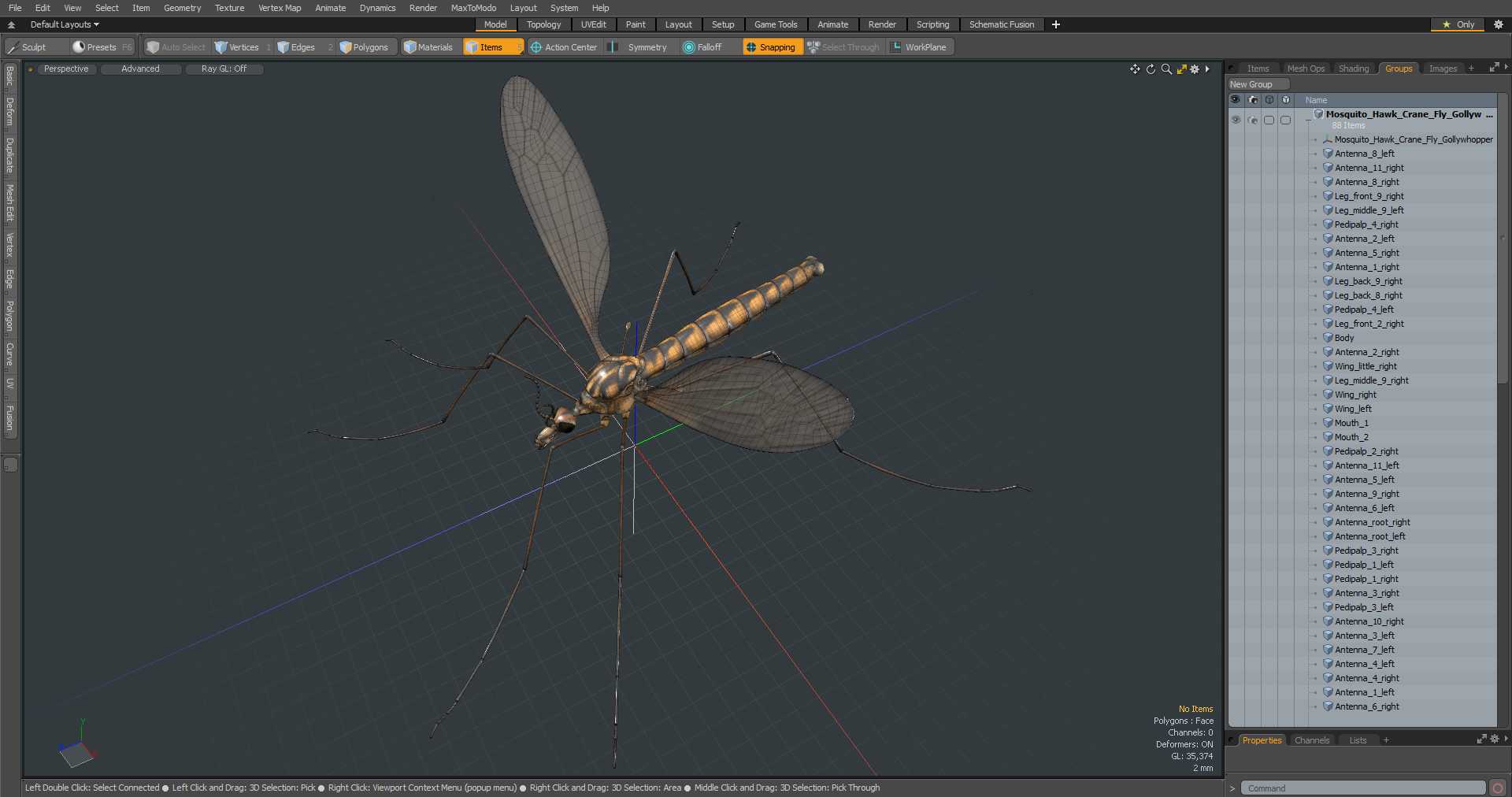Image resolution: width=1512 pixels, height=797 pixels.
Task: Select the Antenna_root_left item
Action: pos(1369,536)
